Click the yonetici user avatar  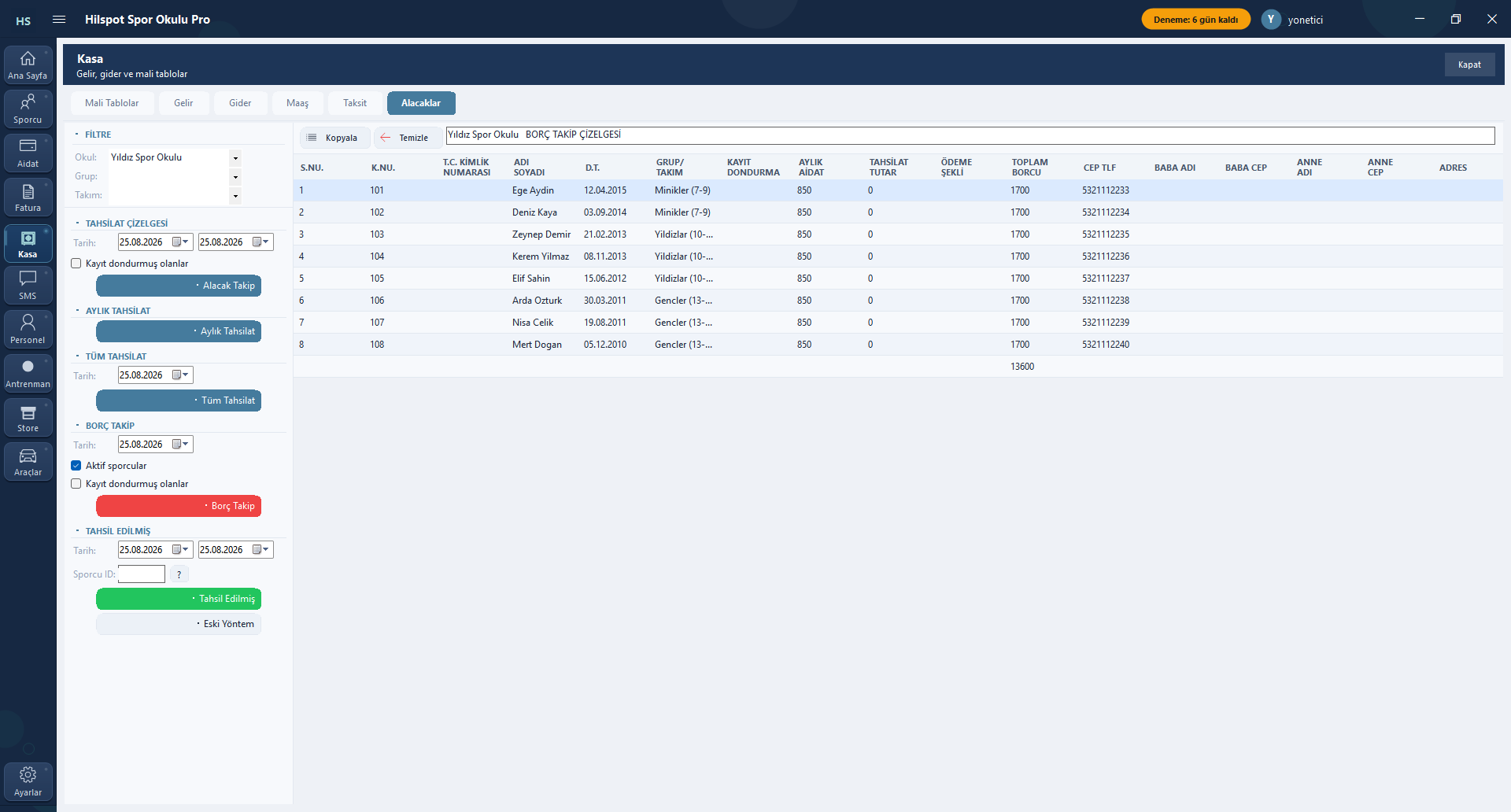tap(1271, 20)
